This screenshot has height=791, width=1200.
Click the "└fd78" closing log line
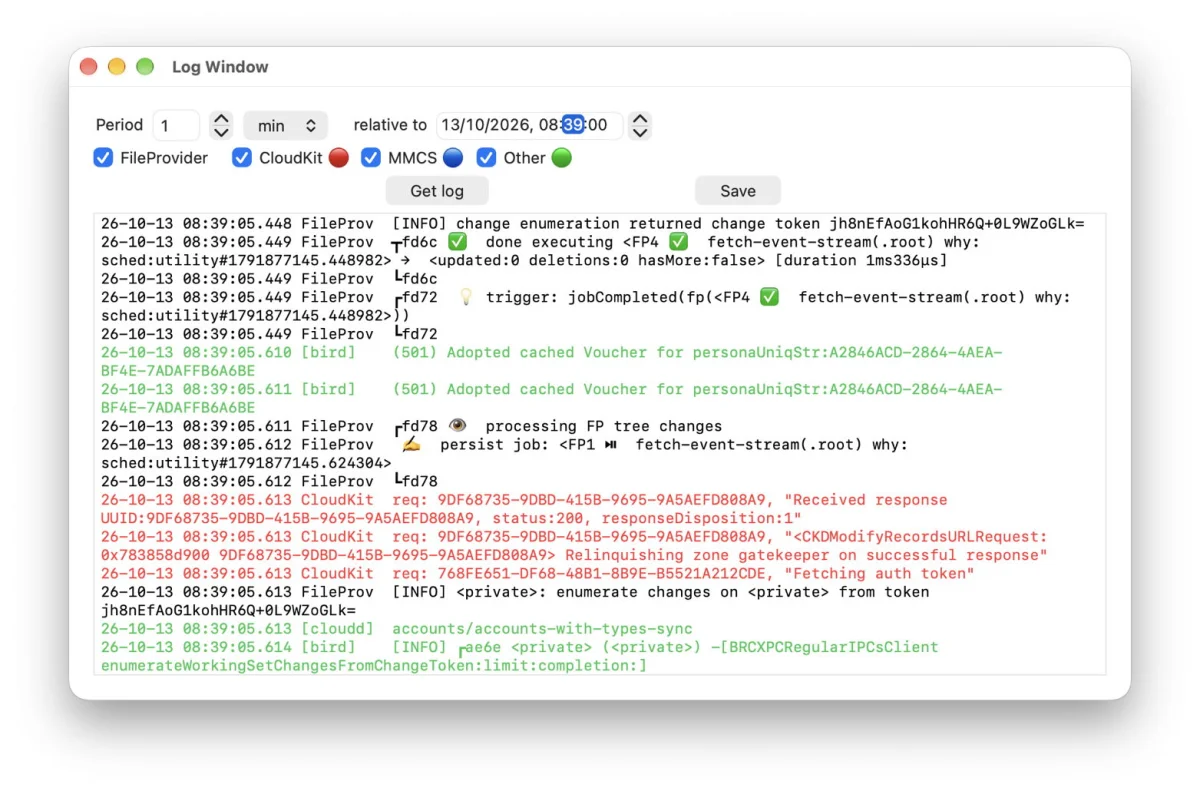269,481
